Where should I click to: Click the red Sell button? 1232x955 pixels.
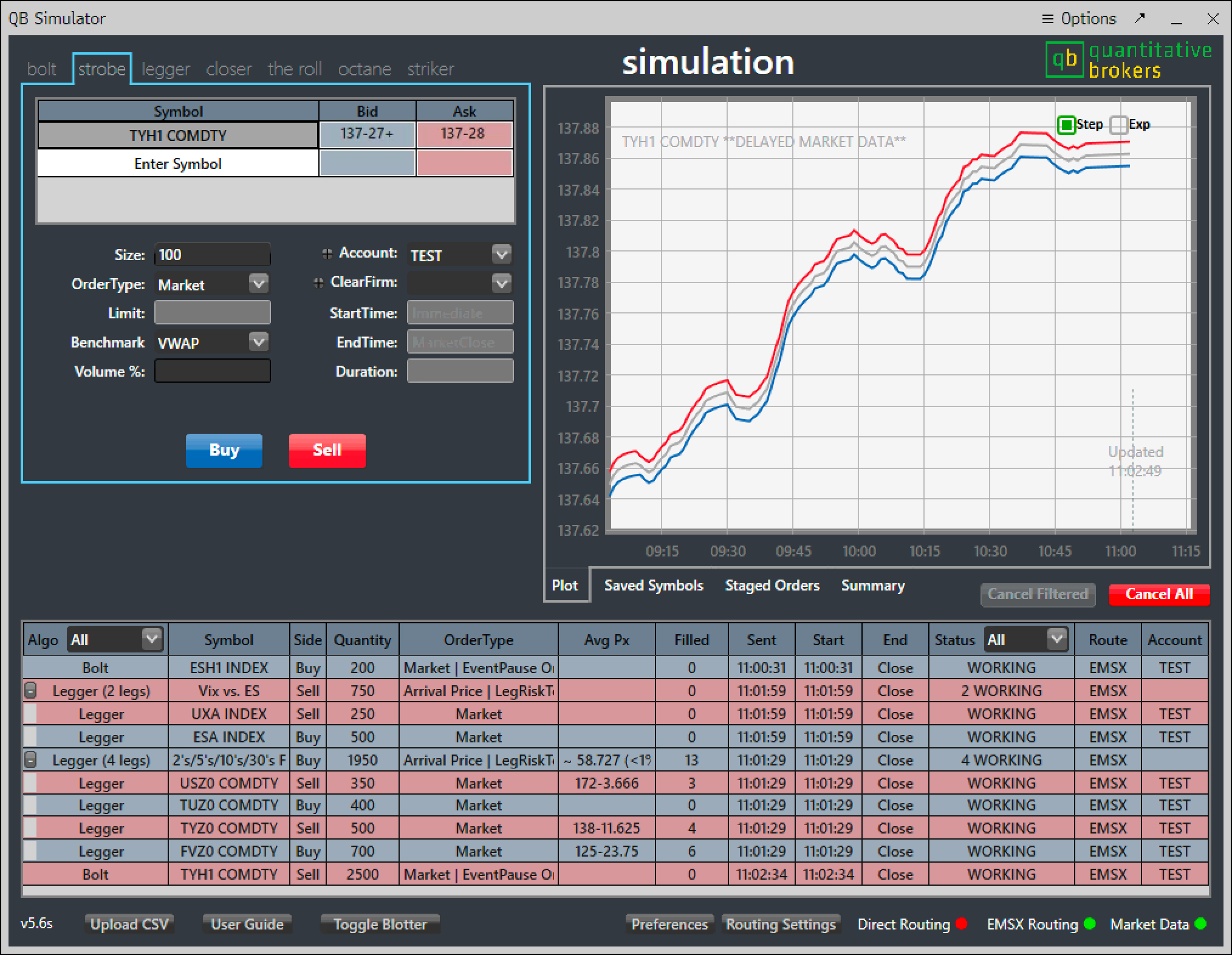point(327,450)
